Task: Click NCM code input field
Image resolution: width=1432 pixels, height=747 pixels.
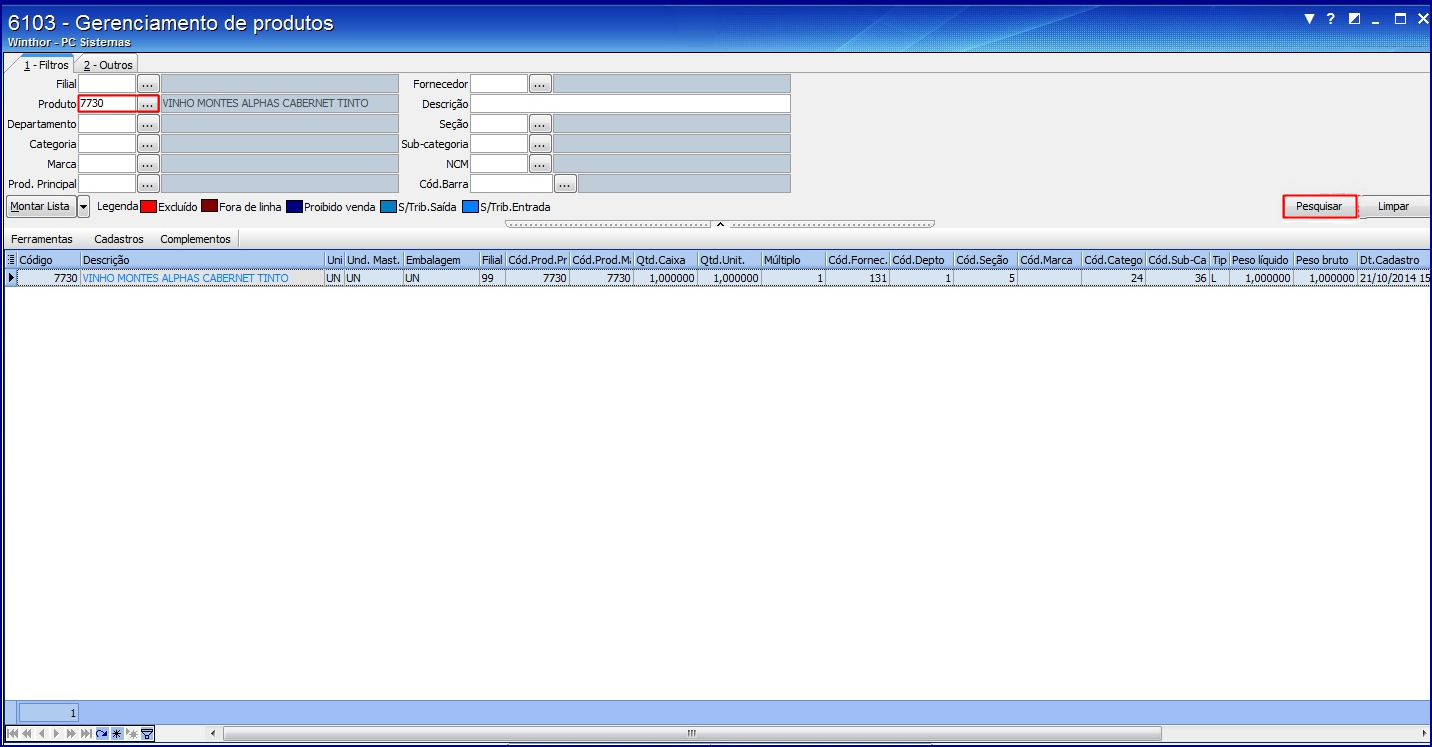Action: click(x=499, y=164)
